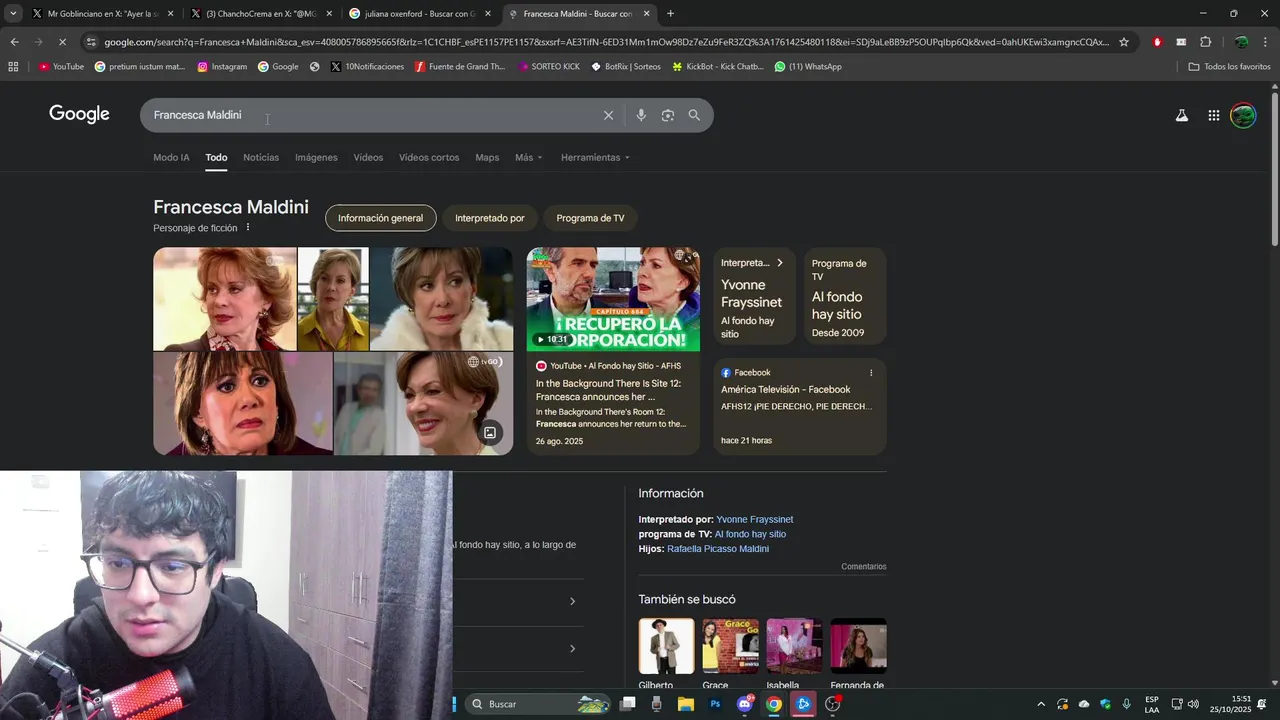Switch to Chrome in the taskbar
Image resolution: width=1280 pixels, height=720 pixels.
coord(773,704)
